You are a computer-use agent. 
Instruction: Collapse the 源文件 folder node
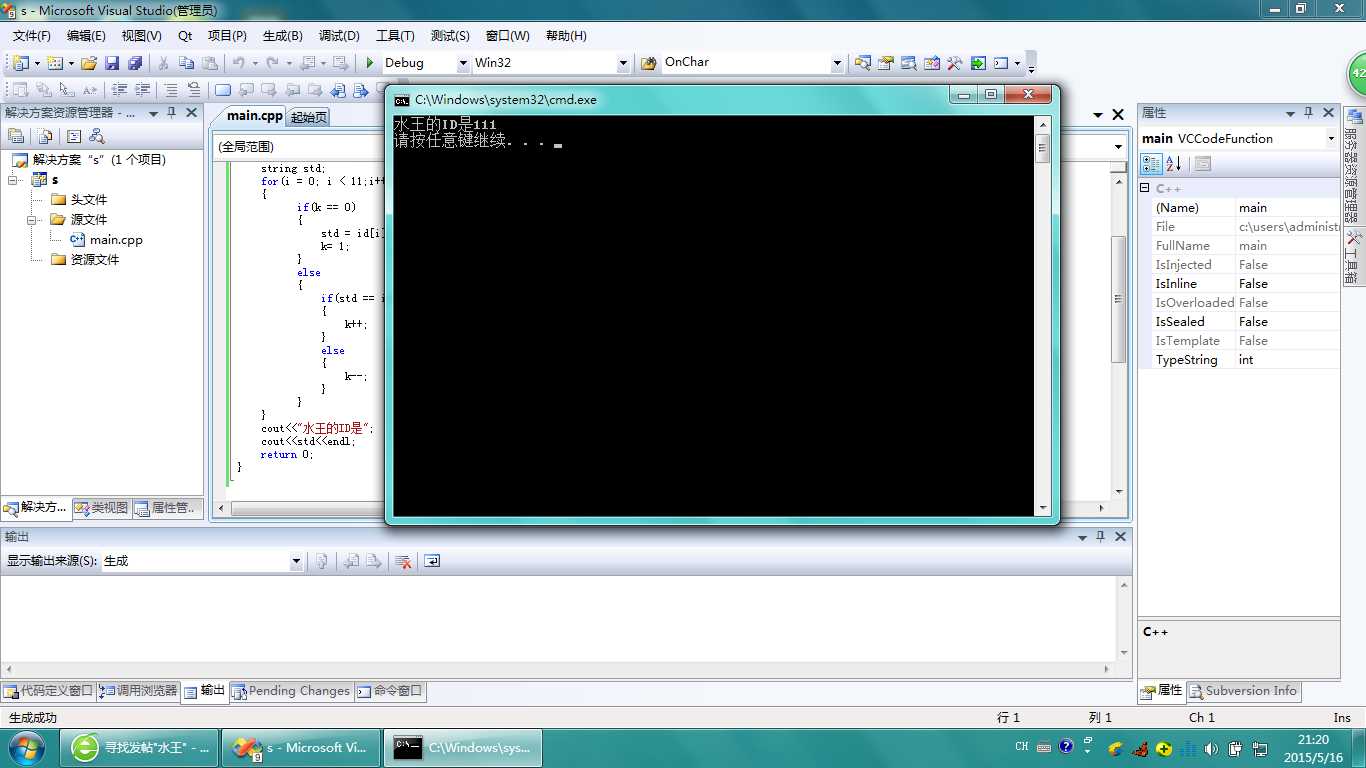[x=31, y=220]
